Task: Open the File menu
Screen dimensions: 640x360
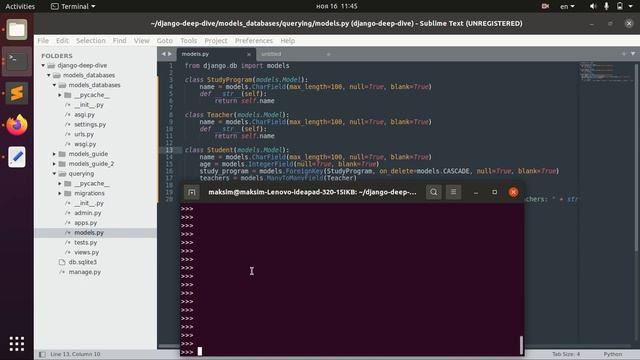Action: [x=43, y=40]
